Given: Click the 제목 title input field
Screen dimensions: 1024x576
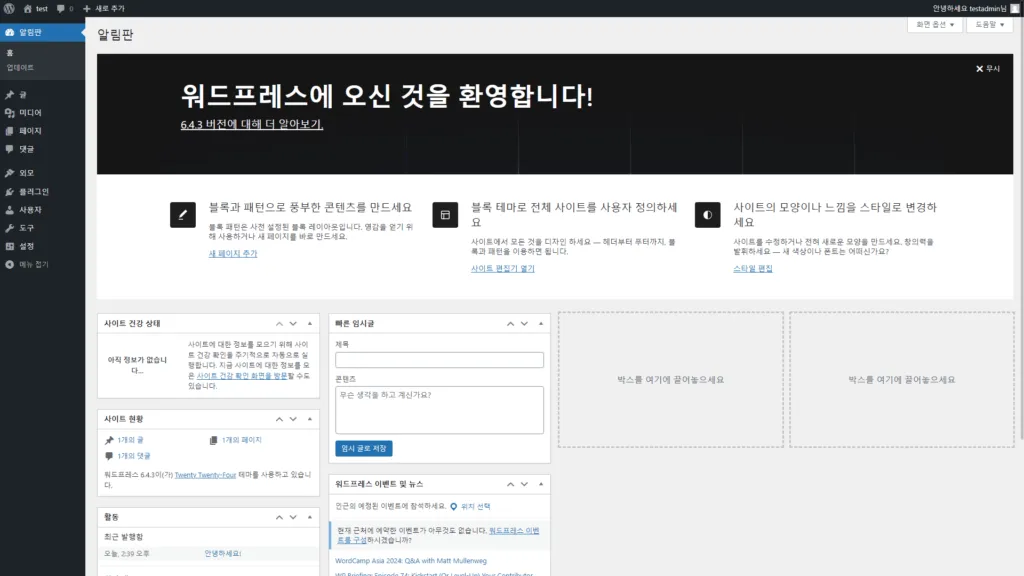Looking at the screenshot, I should coord(438,358).
